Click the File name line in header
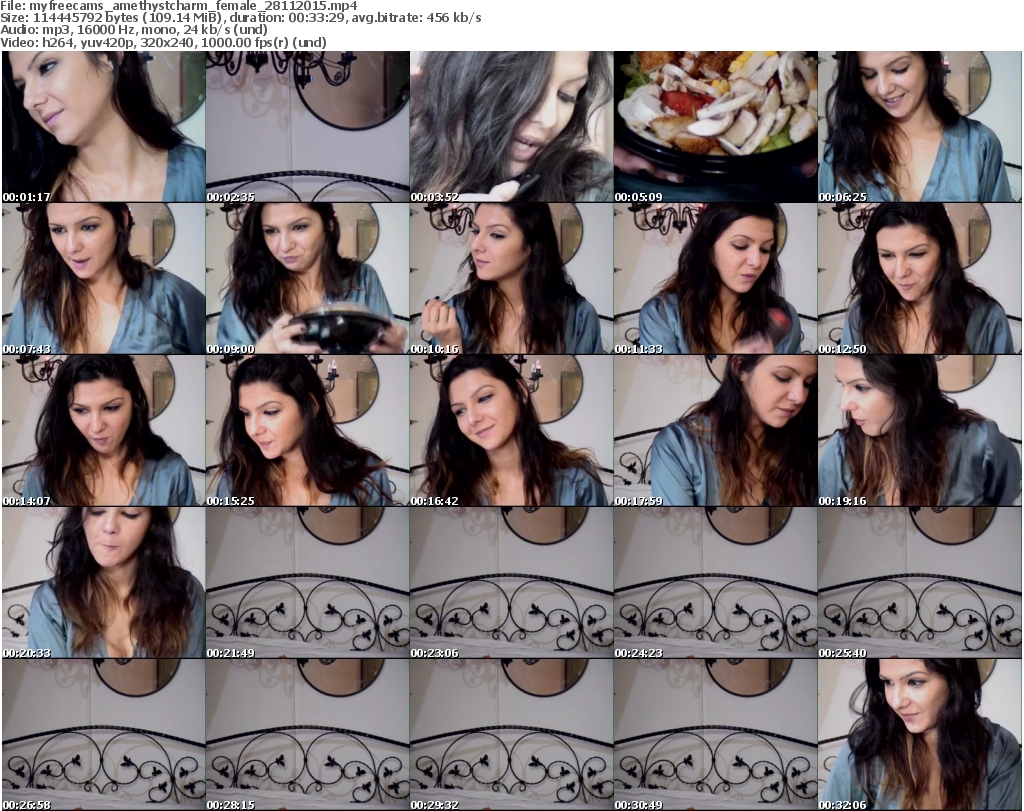 coord(179,6)
